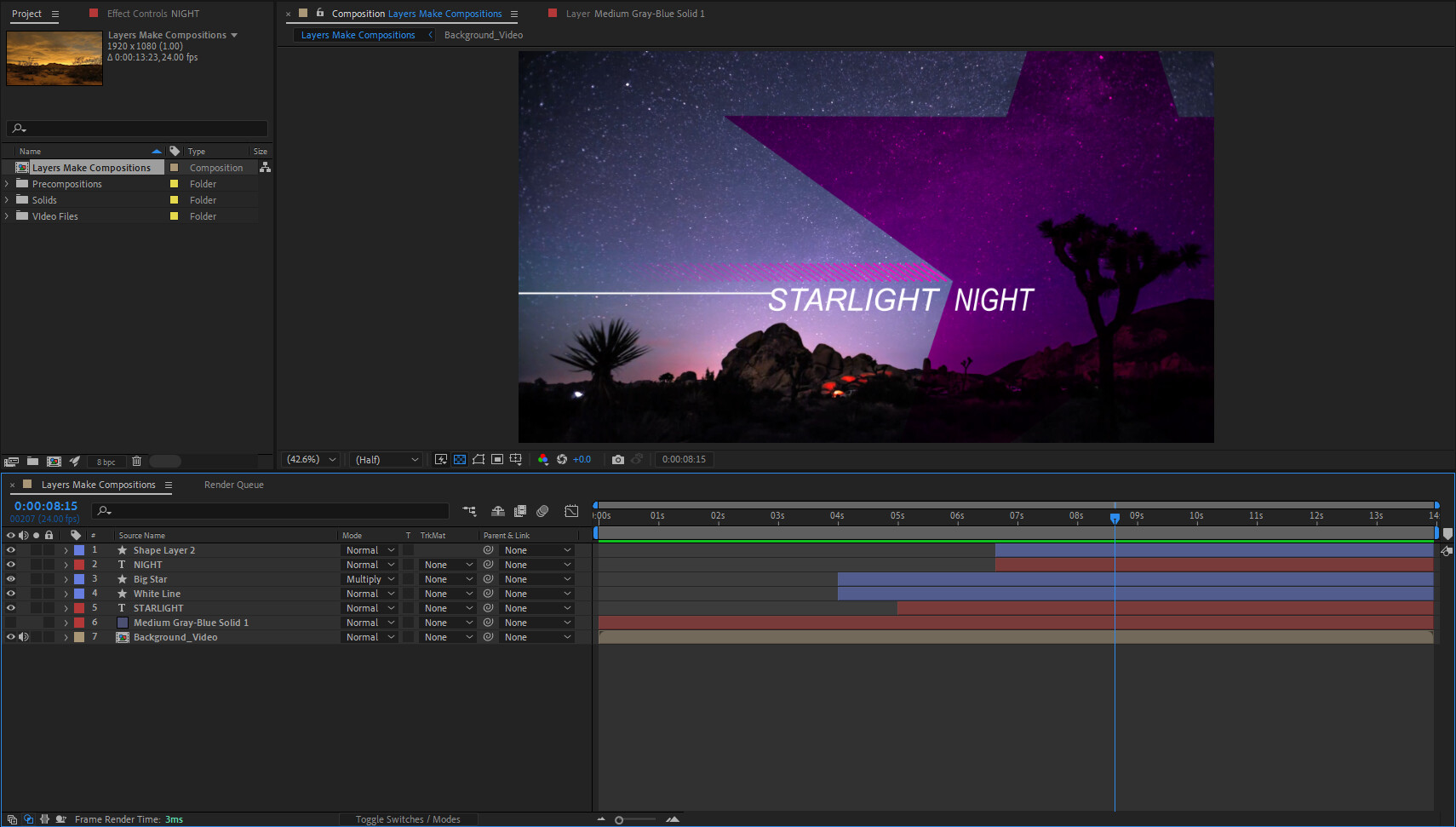This screenshot has height=827, width=1456.
Task: Adjust the timeline zoom slider
Action: coord(619,820)
